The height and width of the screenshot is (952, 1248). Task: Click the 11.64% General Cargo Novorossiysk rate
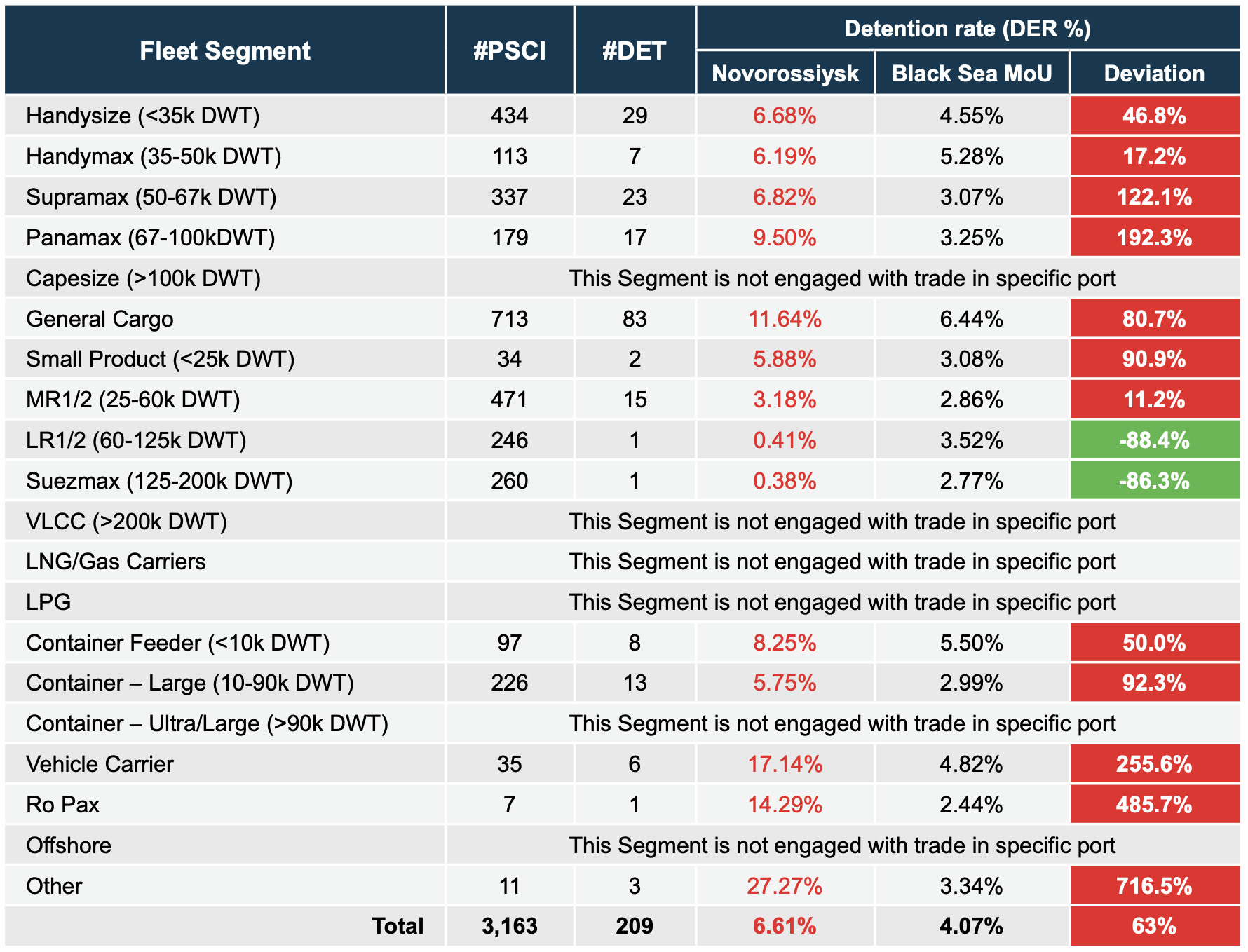(x=785, y=319)
